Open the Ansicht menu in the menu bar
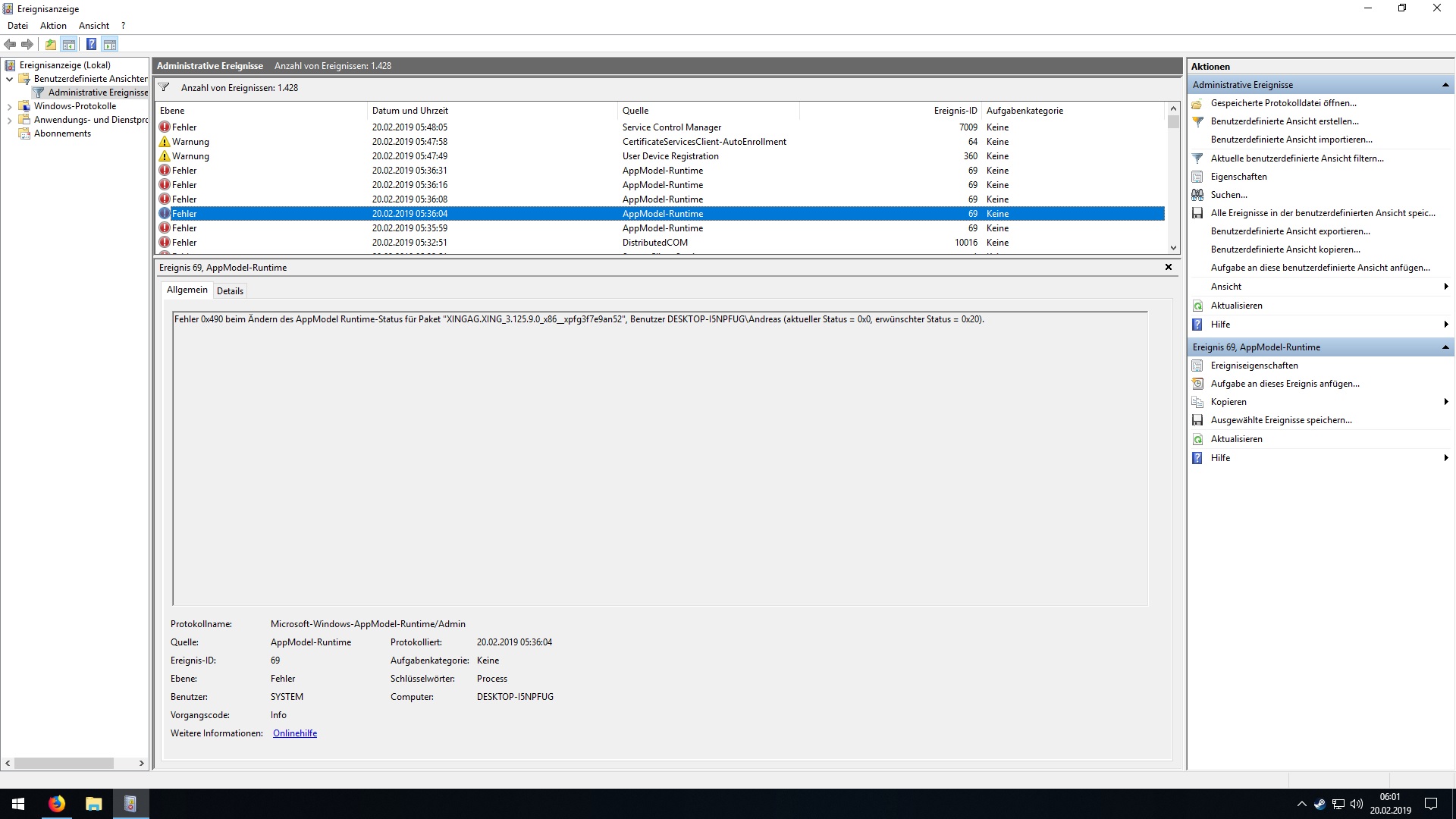Screen dimensions: 1456x819 click(94, 26)
